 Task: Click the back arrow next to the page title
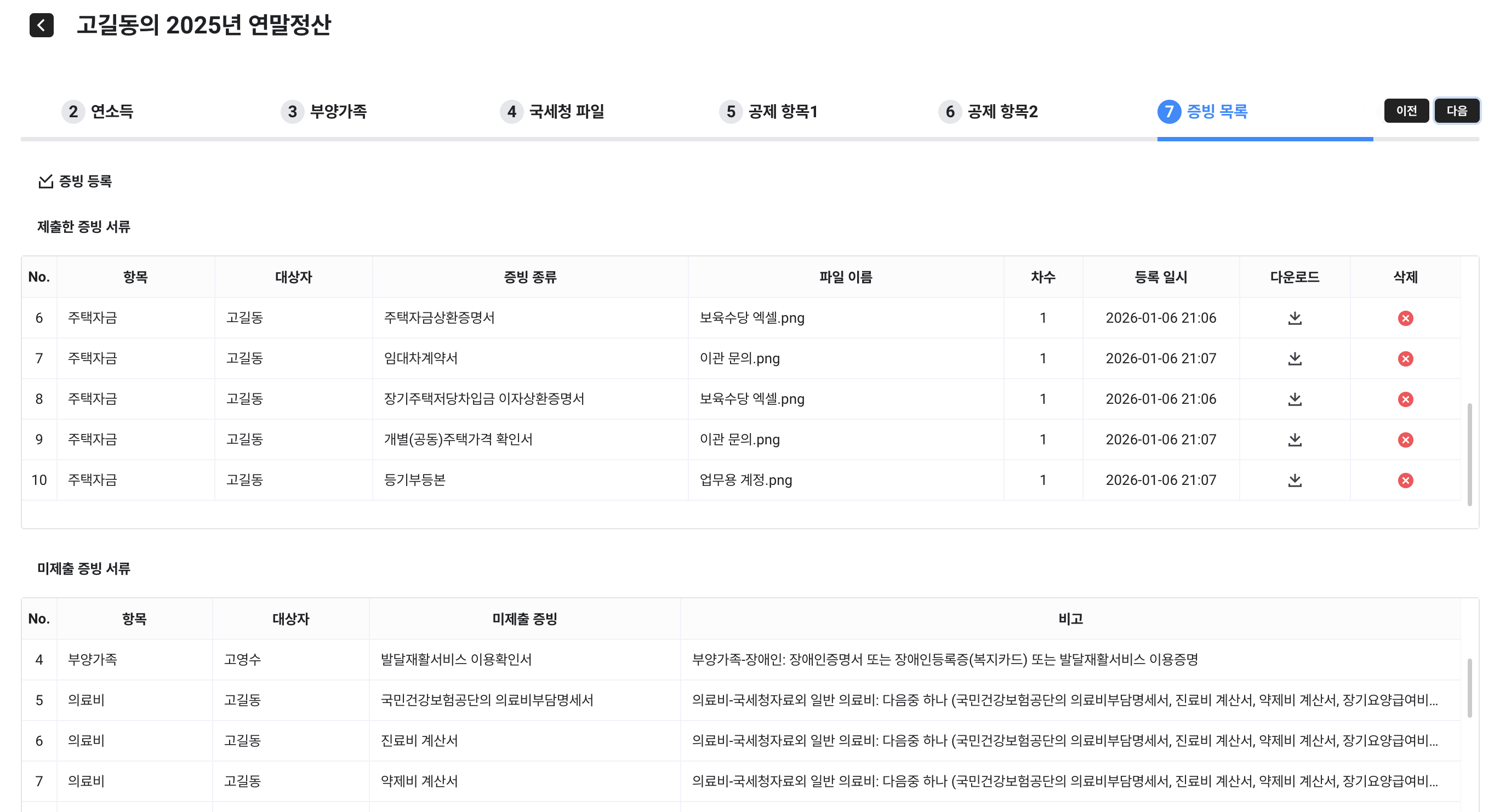point(41,25)
